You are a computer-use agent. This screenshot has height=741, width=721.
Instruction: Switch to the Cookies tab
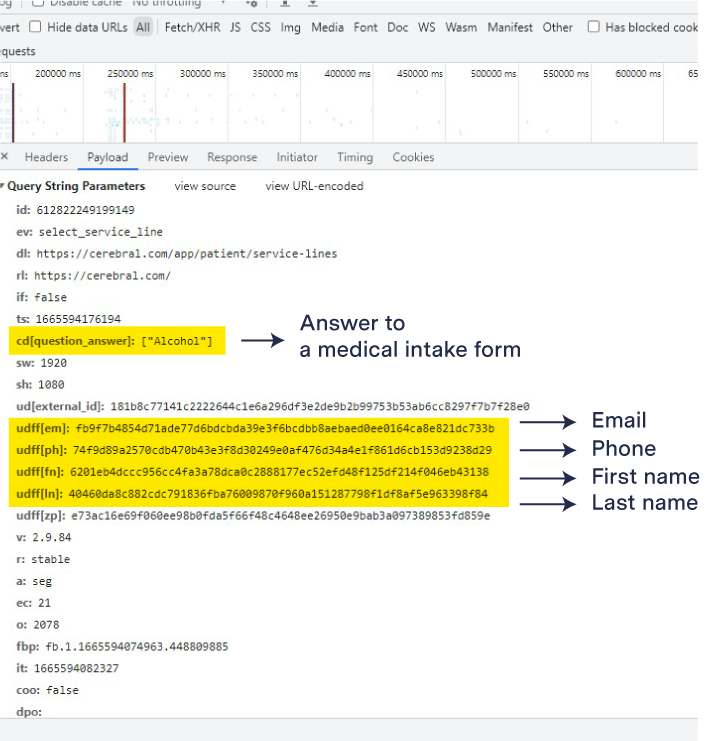pyautogui.click(x=413, y=157)
